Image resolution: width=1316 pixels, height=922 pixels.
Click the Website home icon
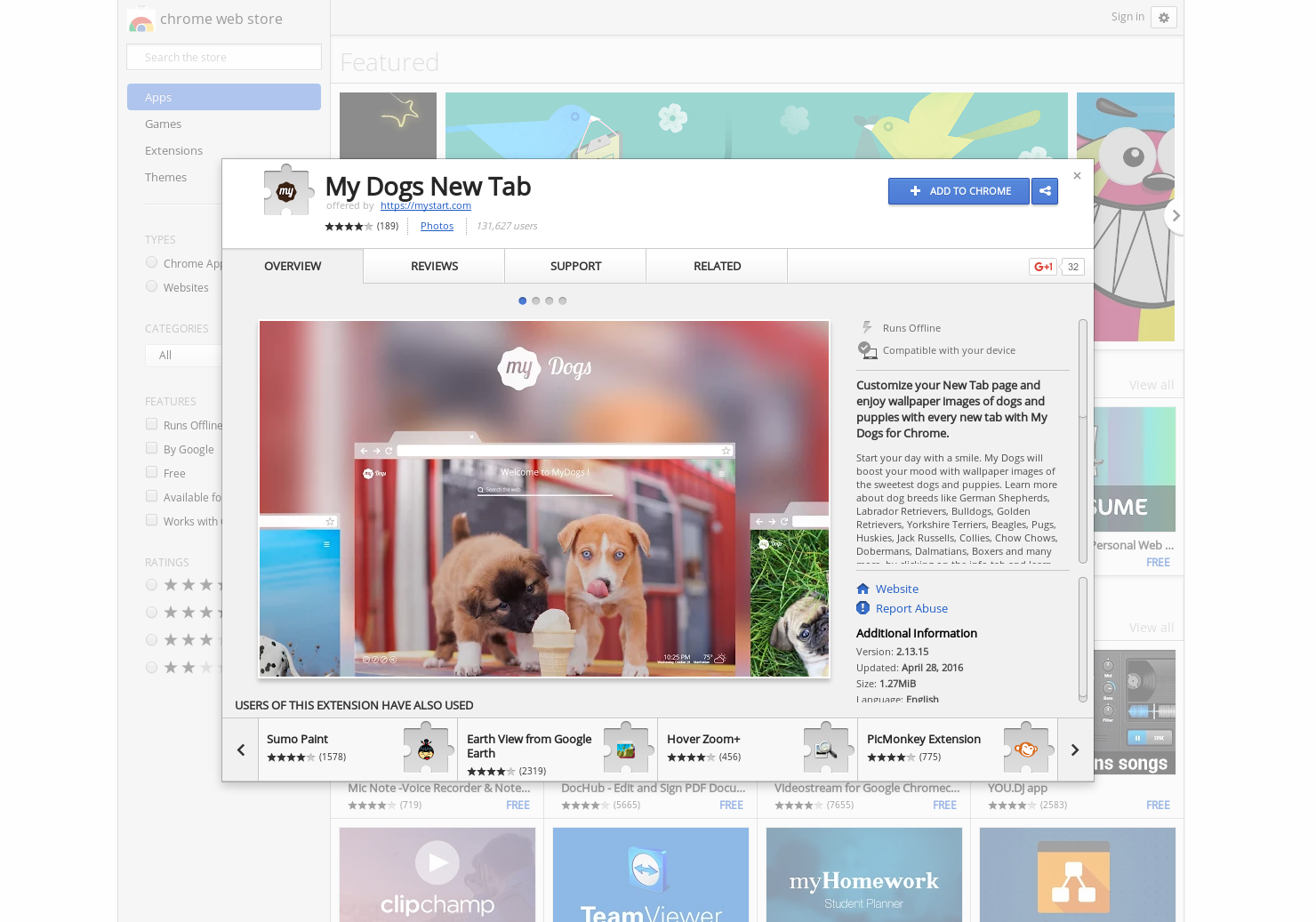[863, 589]
